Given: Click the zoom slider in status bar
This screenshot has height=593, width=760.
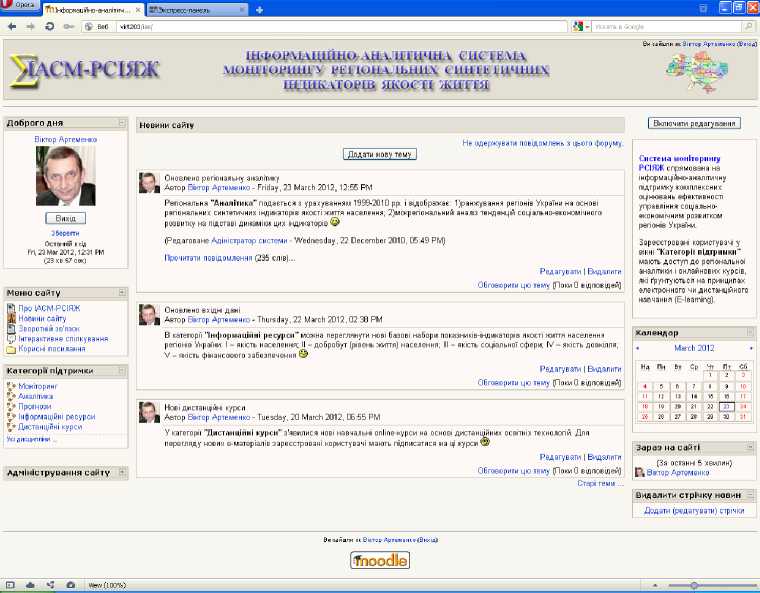Looking at the screenshot, I should (x=693, y=585).
